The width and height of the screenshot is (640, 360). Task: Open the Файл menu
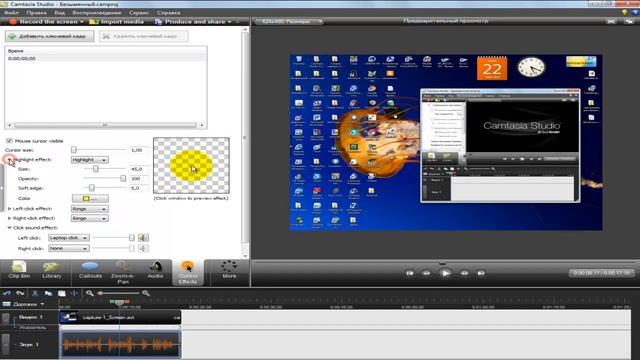[11, 13]
